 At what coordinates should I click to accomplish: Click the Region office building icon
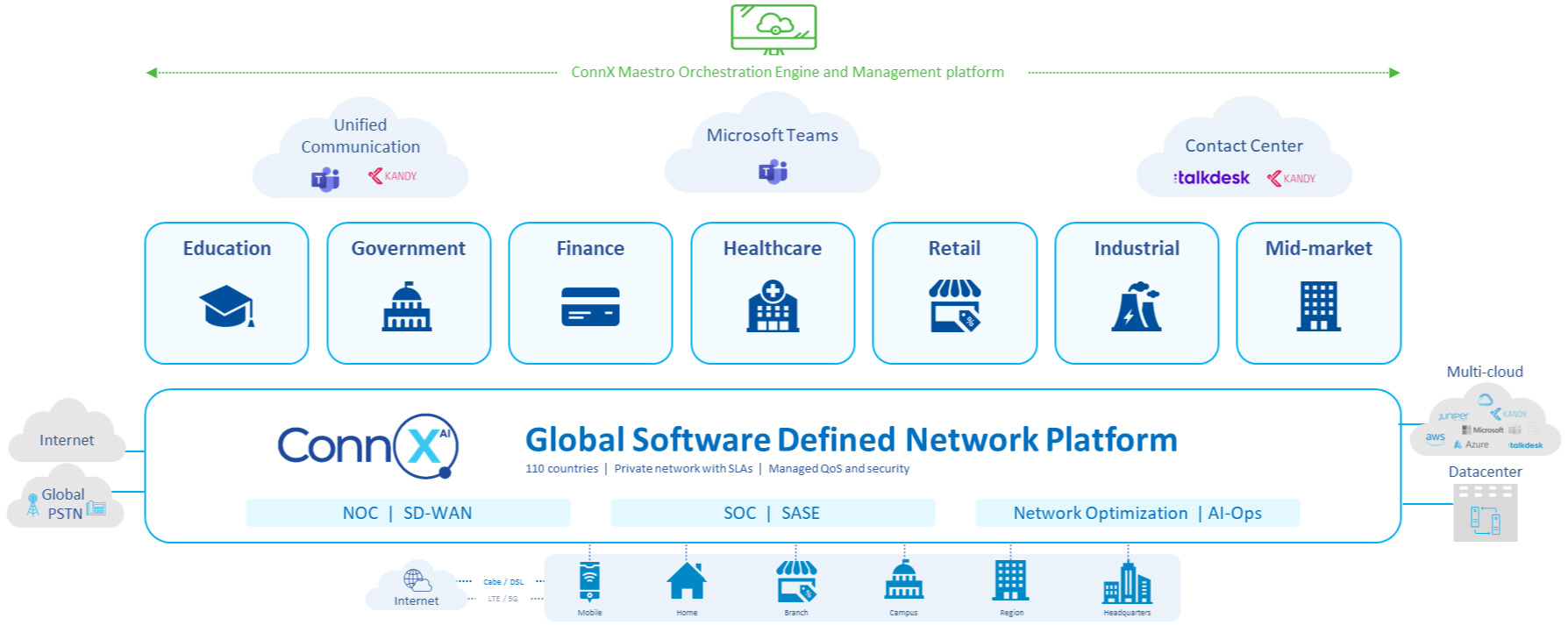click(1011, 580)
